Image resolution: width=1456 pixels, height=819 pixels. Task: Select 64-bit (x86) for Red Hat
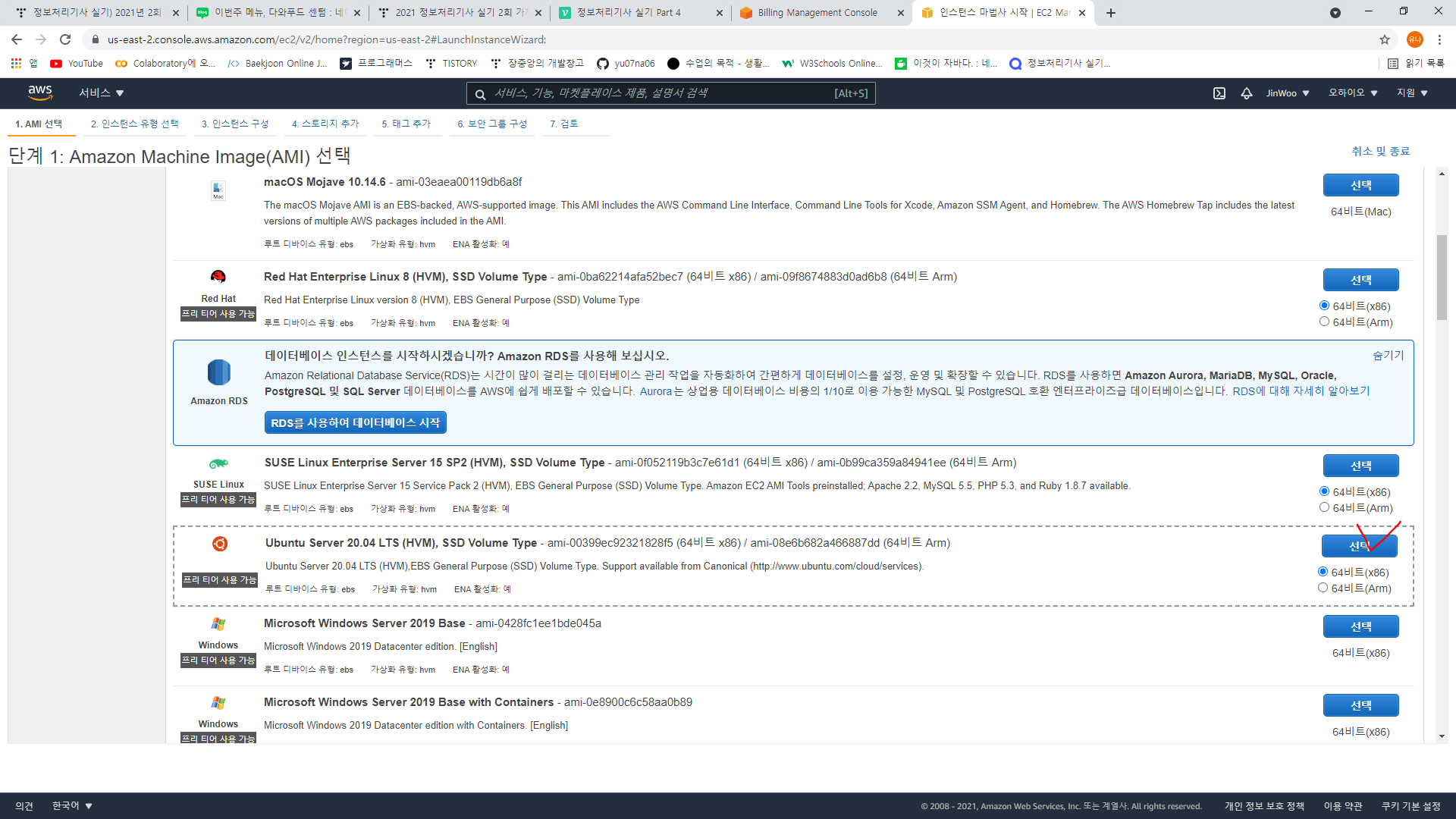[x=1324, y=306]
